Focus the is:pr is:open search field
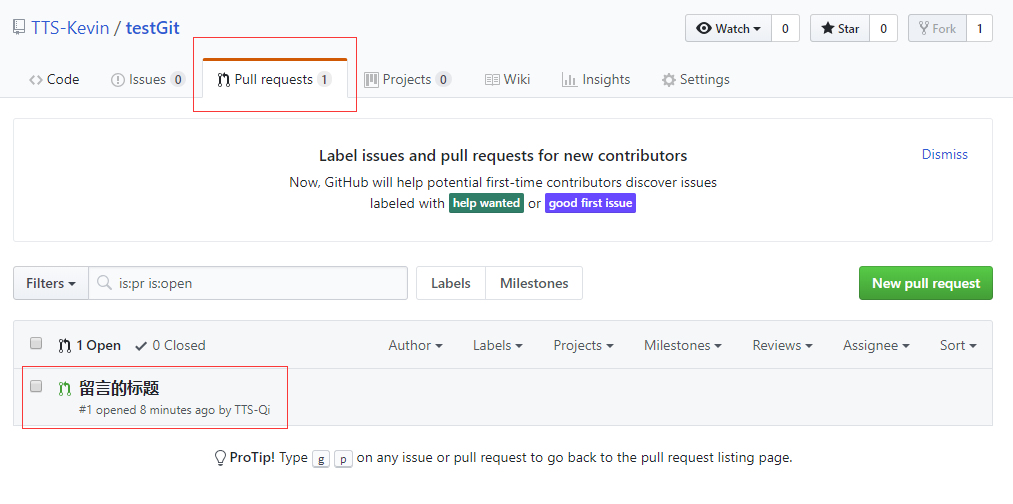The width and height of the screenshot is (1013, 504). [248, 283]
